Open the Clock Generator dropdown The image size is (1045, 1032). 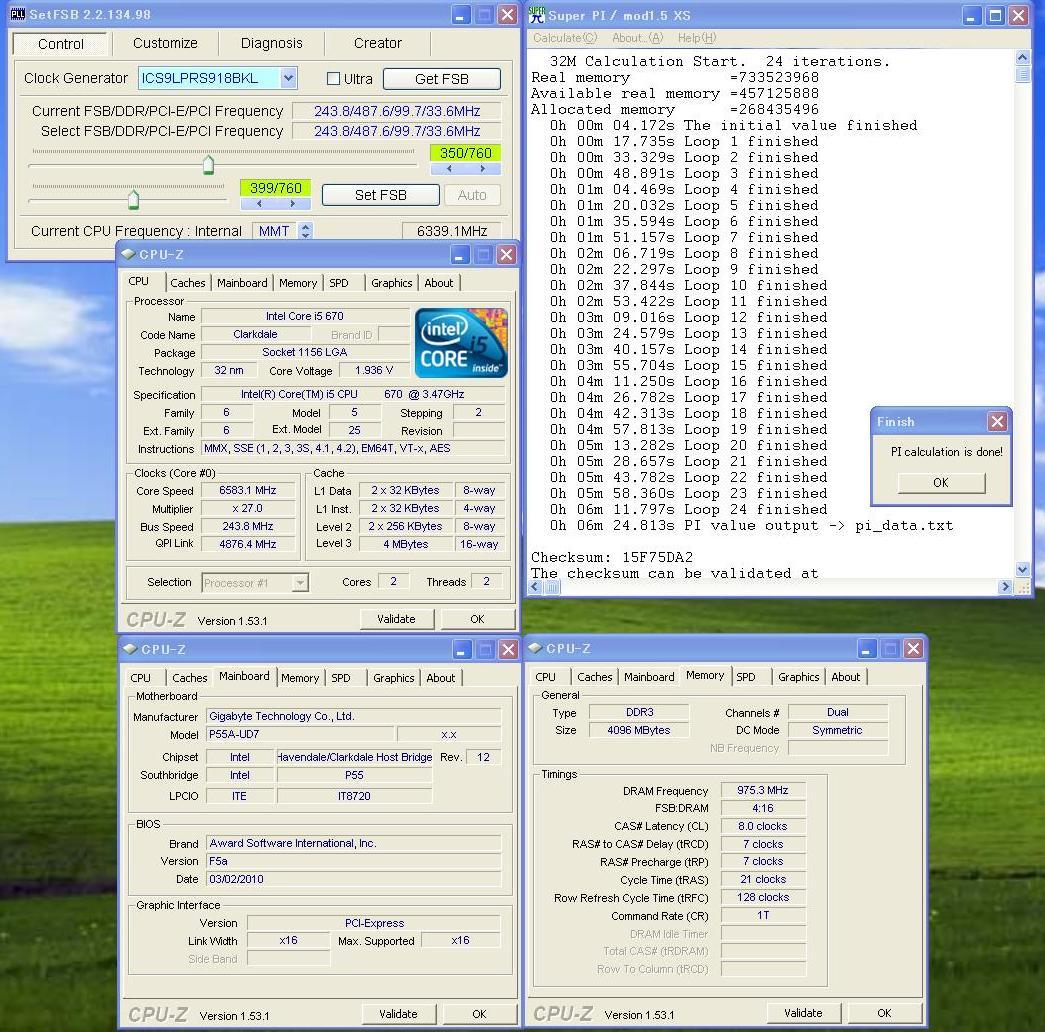[288, 78]
